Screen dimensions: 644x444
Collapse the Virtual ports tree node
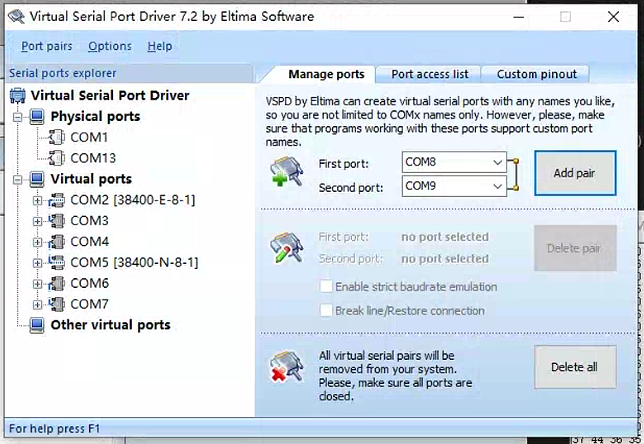(17, 179)
